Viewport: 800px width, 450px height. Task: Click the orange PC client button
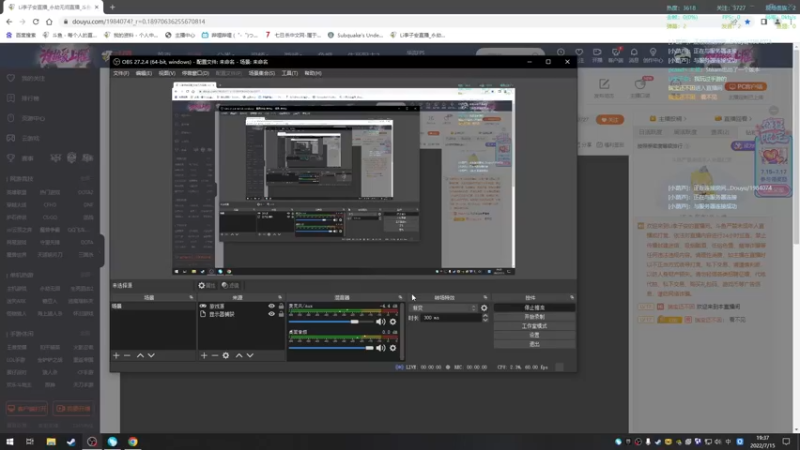[746, 87]
